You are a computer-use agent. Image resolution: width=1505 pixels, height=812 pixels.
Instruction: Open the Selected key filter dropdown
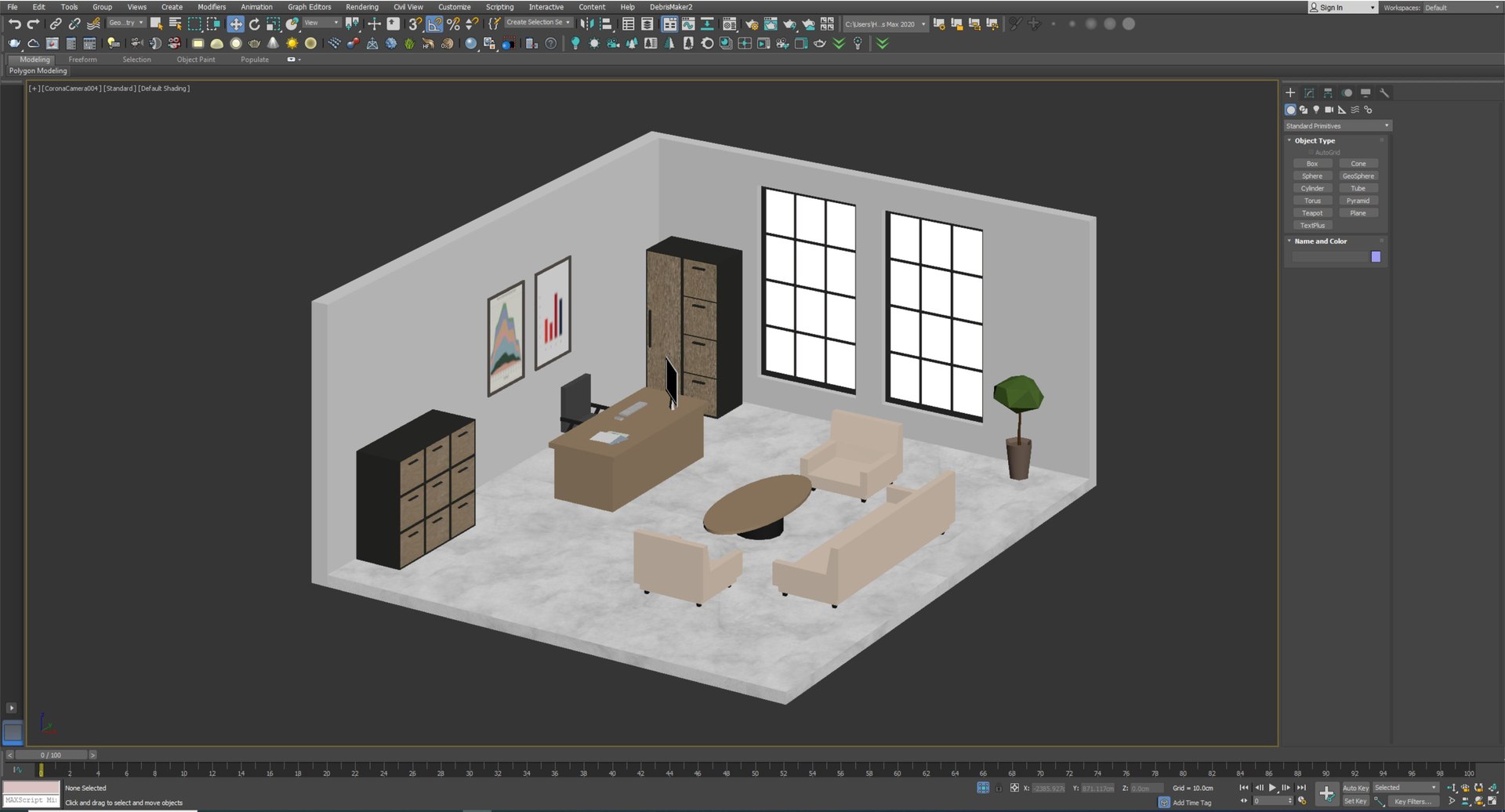pyautogui.click(x=1405, y=788)
